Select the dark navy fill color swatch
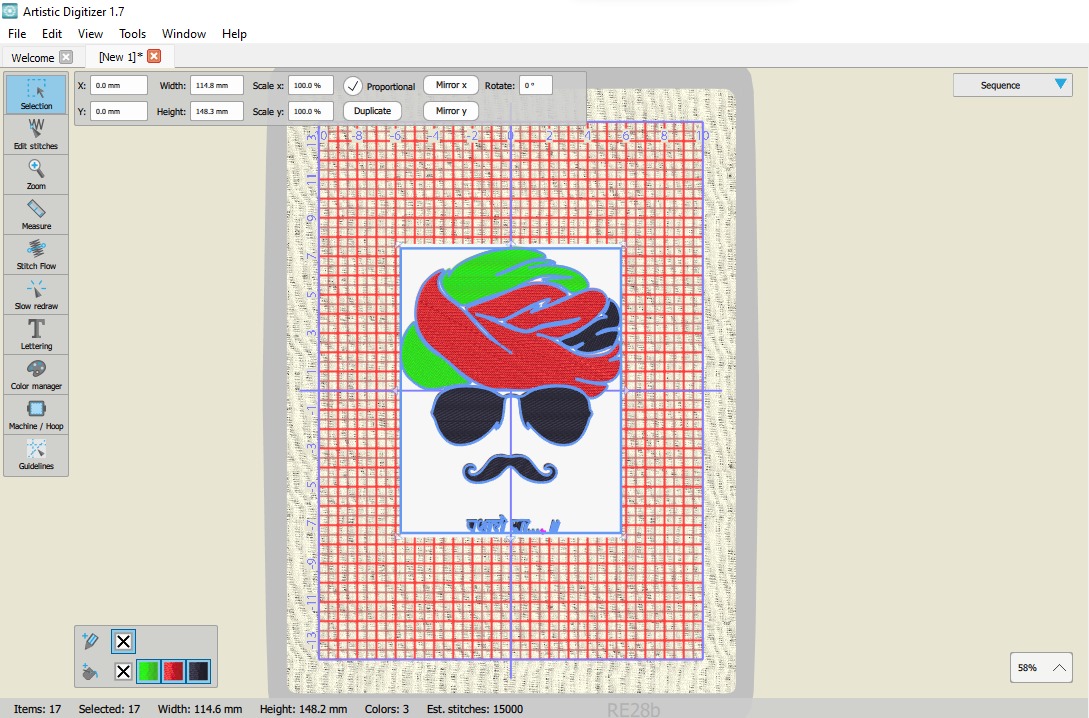This screenshot has width=1089, height=718. click(198, 671)
